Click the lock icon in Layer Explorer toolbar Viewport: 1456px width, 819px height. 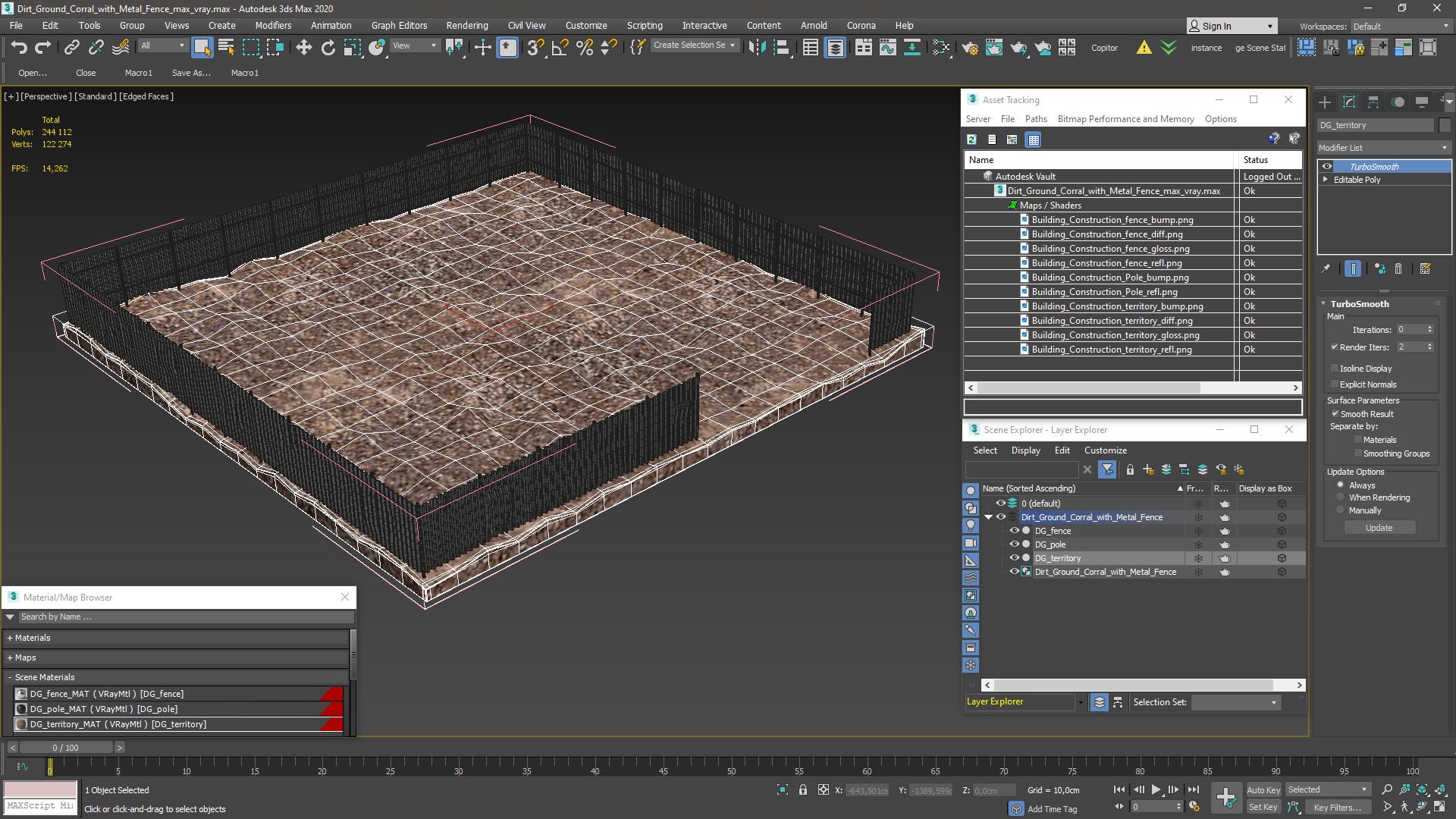[1130, 470]
